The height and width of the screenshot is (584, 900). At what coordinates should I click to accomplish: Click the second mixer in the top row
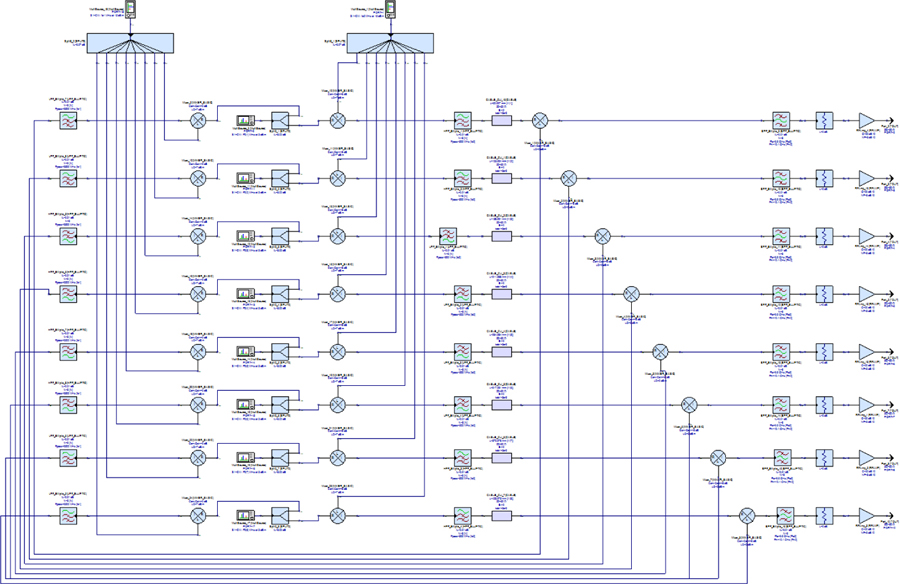pyautogui.click(x=338, y=121)
